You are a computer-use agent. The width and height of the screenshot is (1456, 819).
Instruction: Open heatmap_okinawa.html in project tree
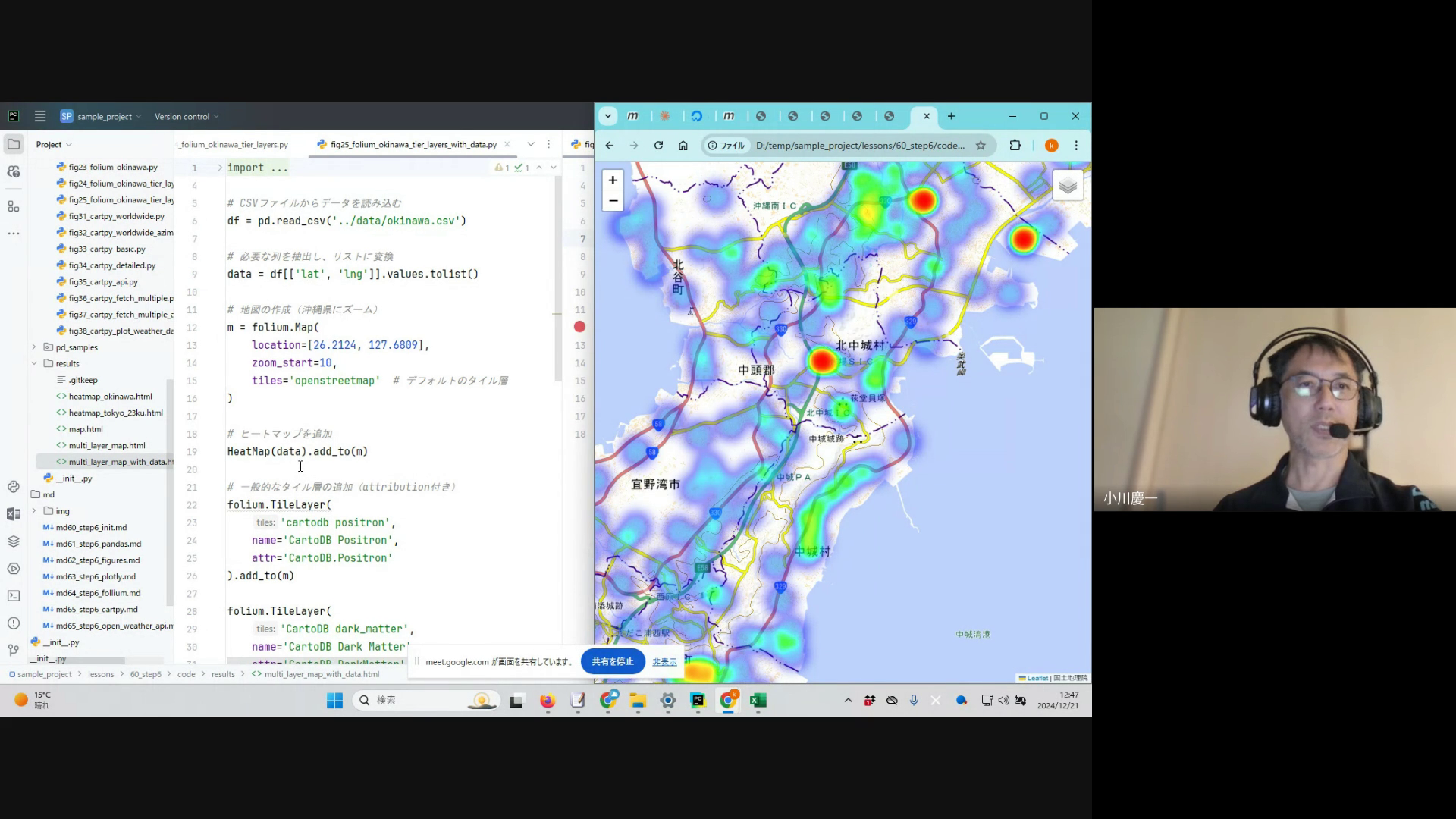(x=110, y=397)
